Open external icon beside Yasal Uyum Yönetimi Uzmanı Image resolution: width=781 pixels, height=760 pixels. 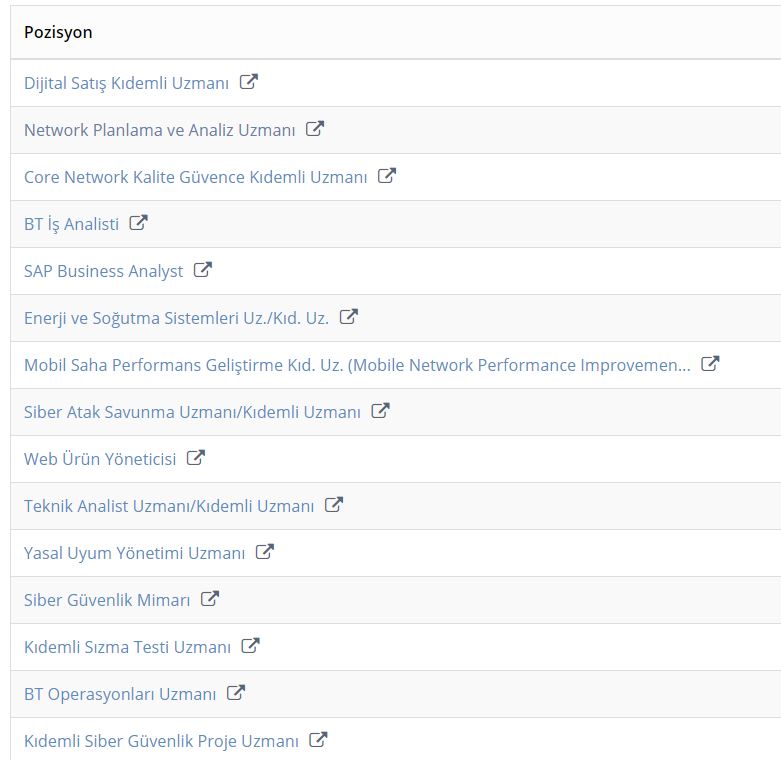click(x=264, y=551)
